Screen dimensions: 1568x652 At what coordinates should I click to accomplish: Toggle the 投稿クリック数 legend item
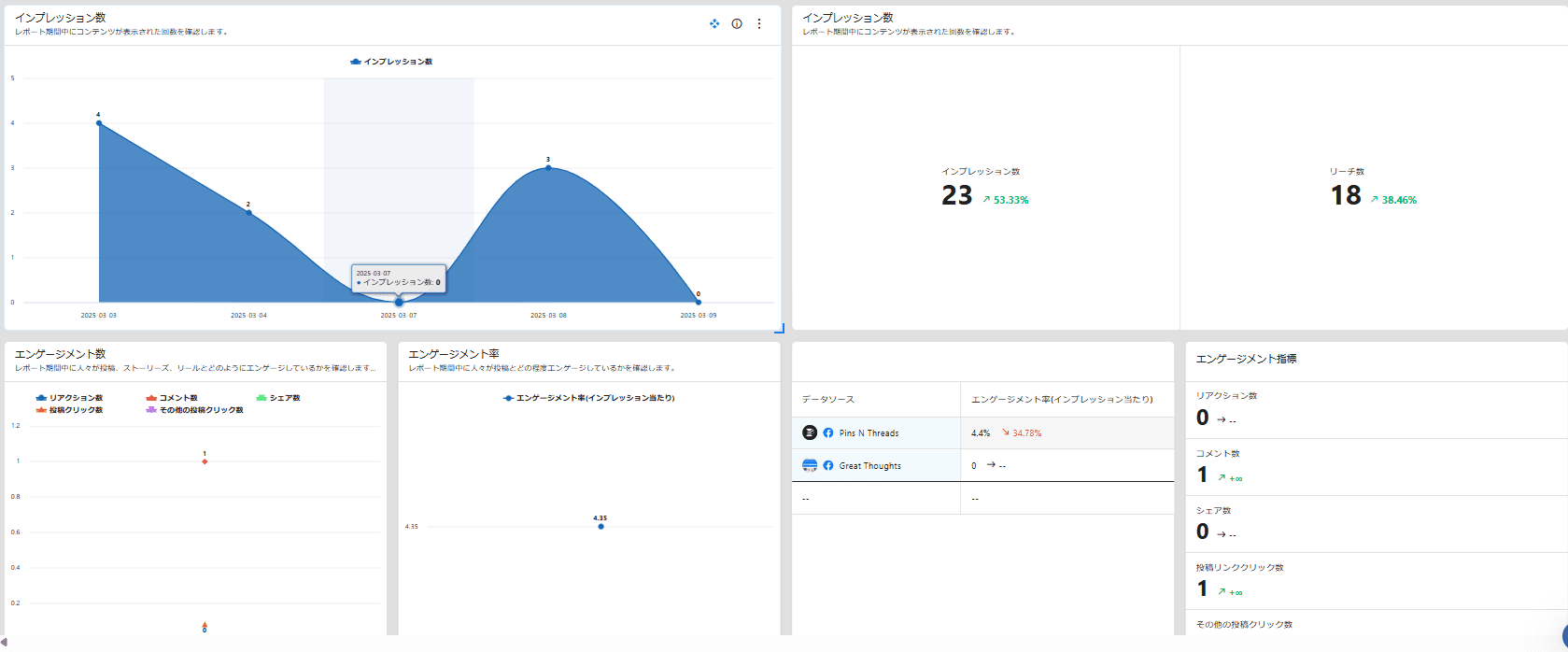(69, 410)
